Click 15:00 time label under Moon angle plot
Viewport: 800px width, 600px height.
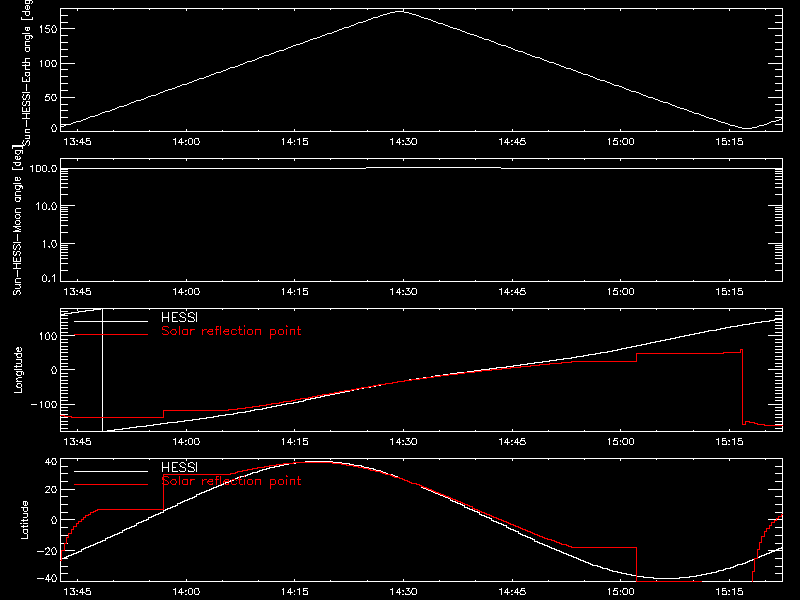[x=621, y=292]
